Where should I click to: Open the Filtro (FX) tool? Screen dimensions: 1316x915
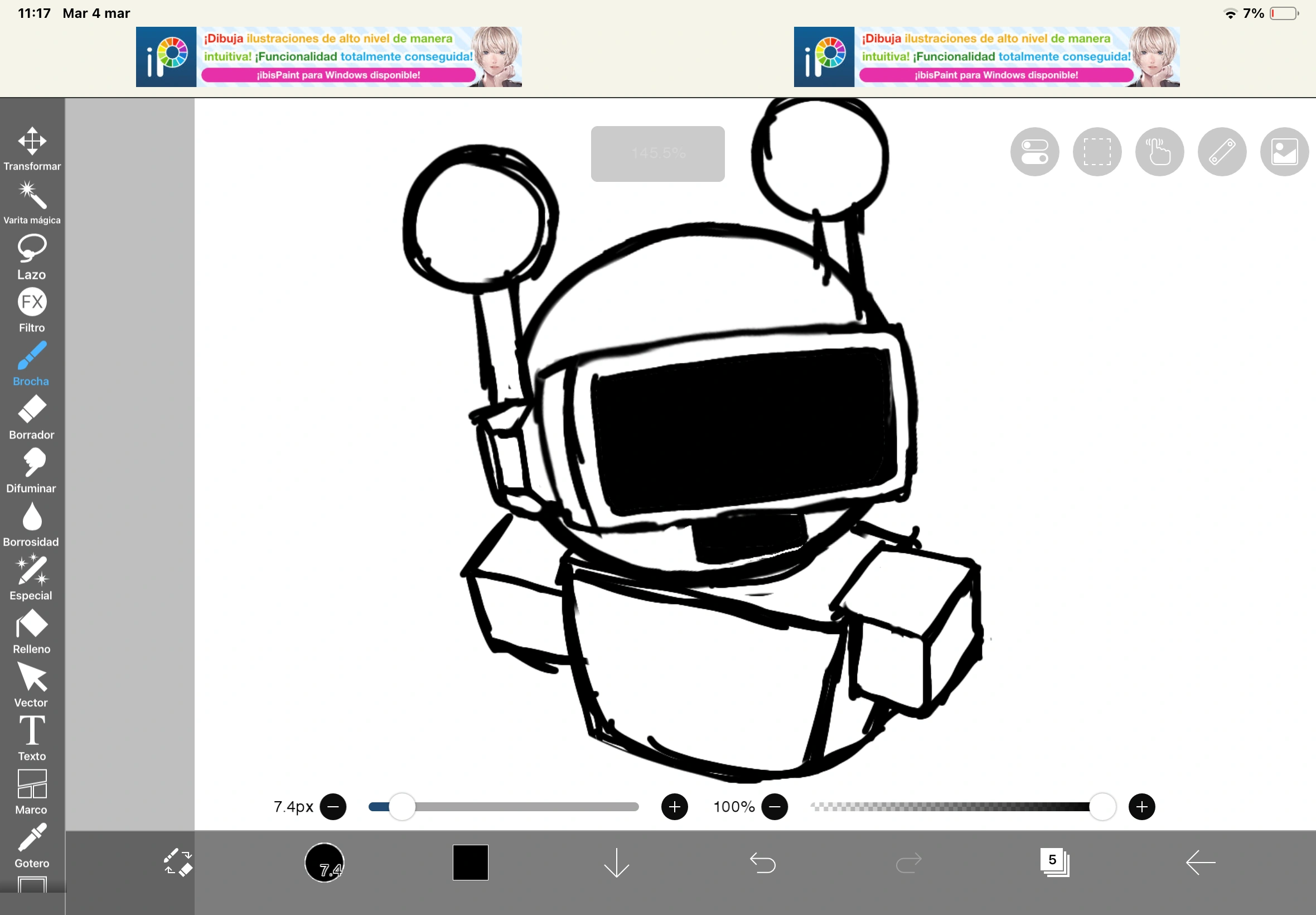32,308
